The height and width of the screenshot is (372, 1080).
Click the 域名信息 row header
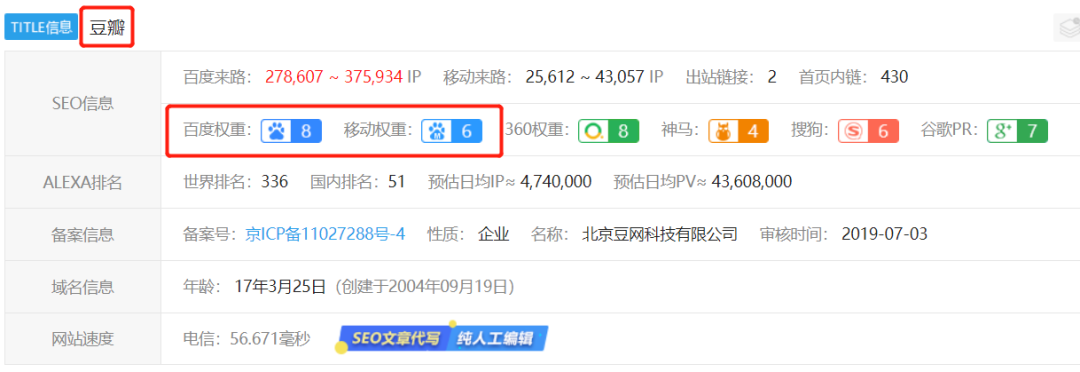83,287
